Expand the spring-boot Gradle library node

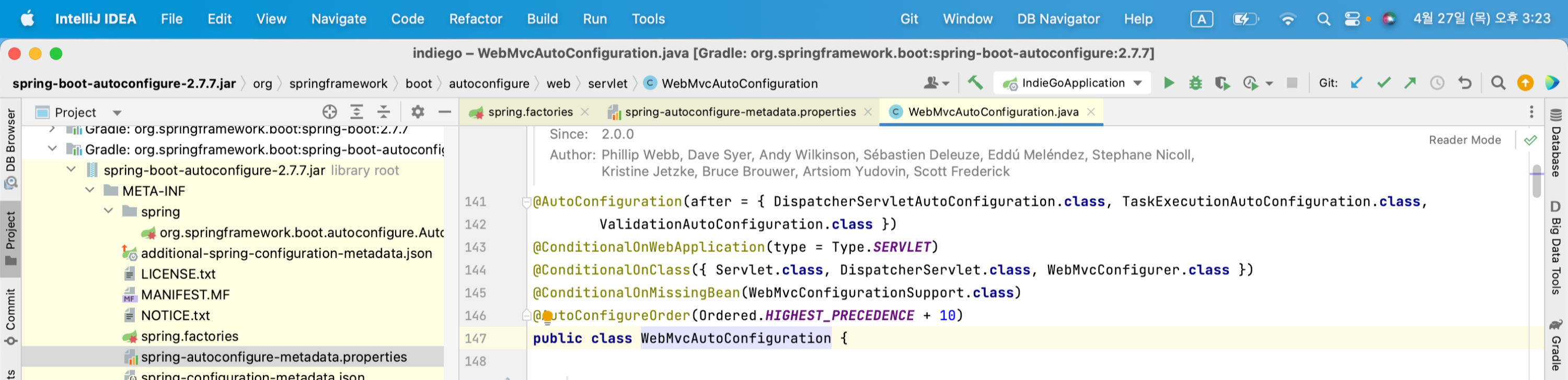coord(52,129)
